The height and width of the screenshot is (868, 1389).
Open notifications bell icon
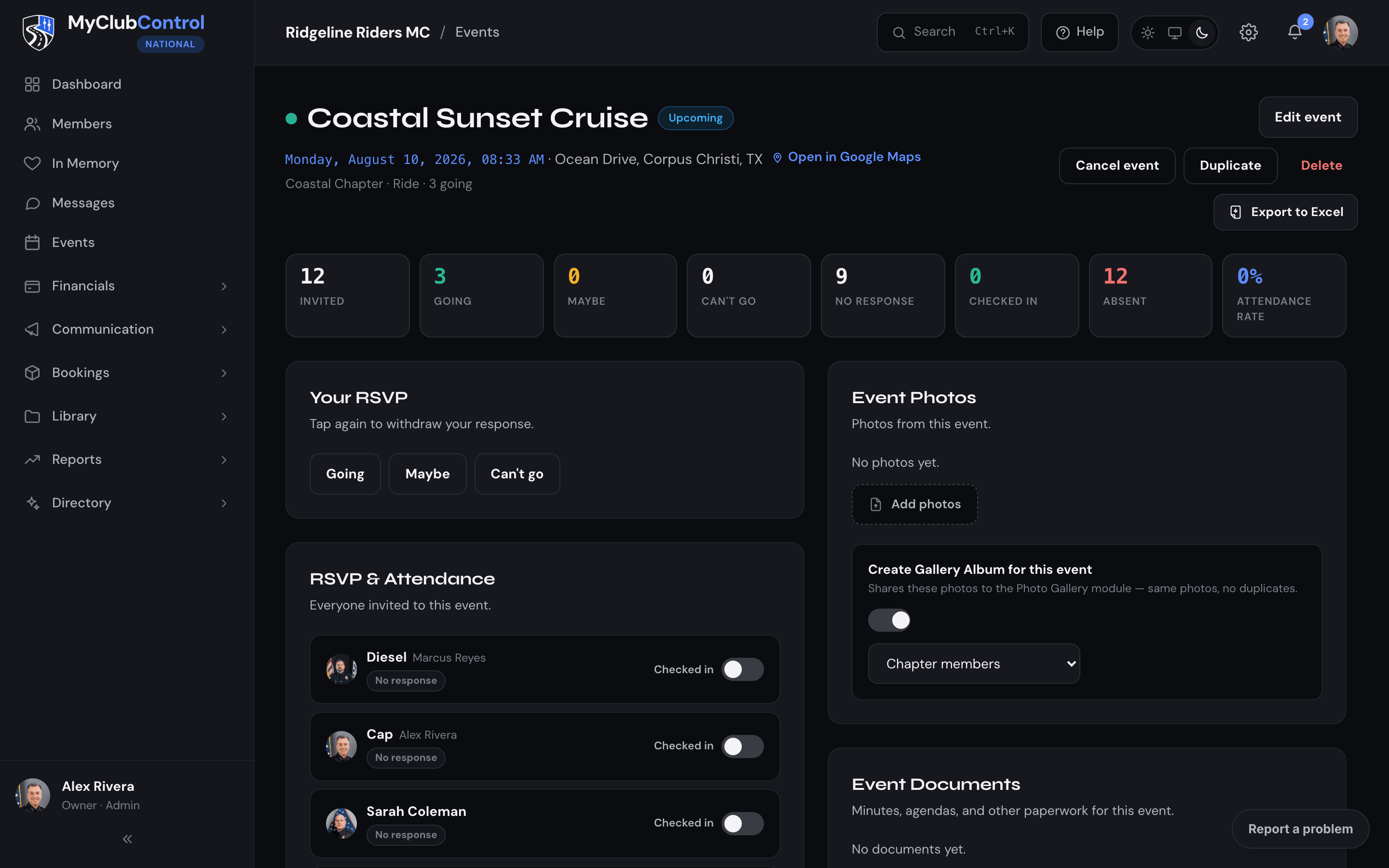[x=1294, y=32]
